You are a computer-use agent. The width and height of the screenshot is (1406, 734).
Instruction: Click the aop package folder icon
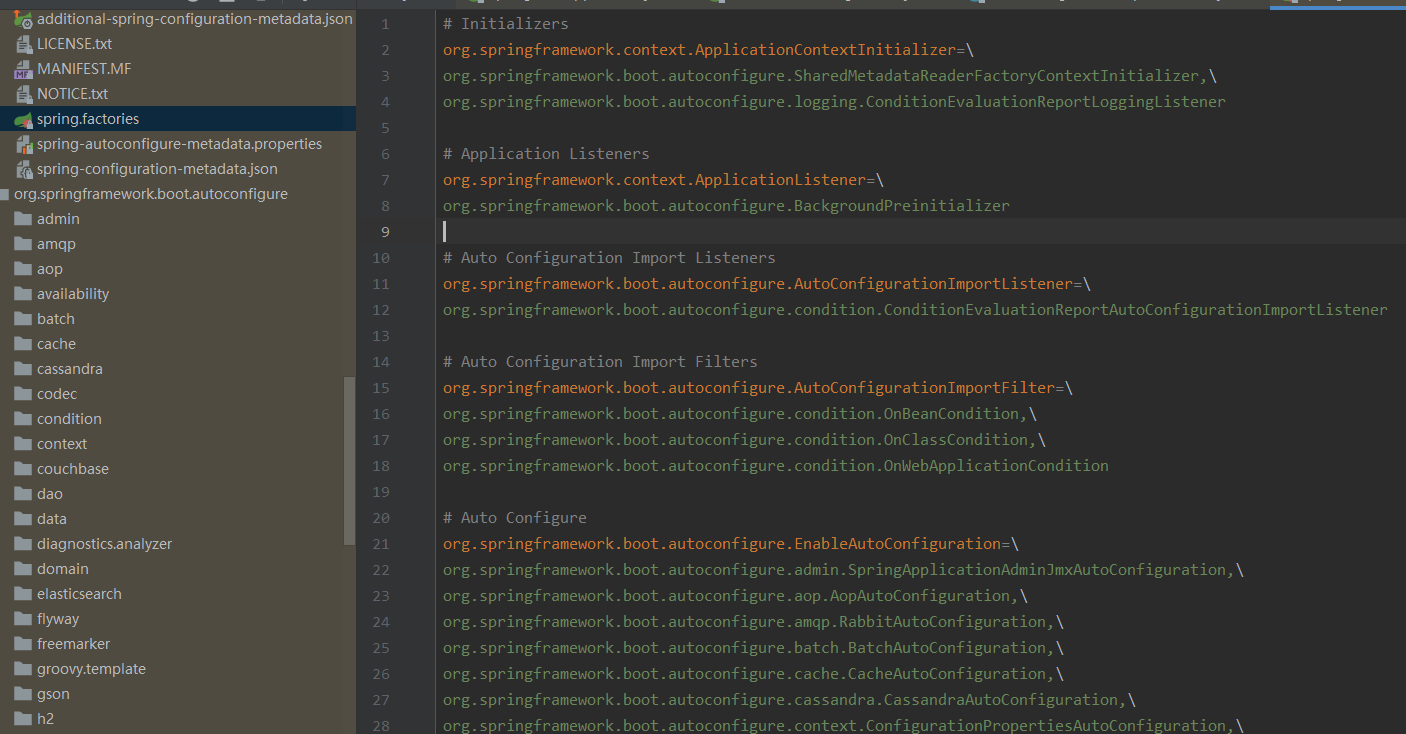click(23, 269)
